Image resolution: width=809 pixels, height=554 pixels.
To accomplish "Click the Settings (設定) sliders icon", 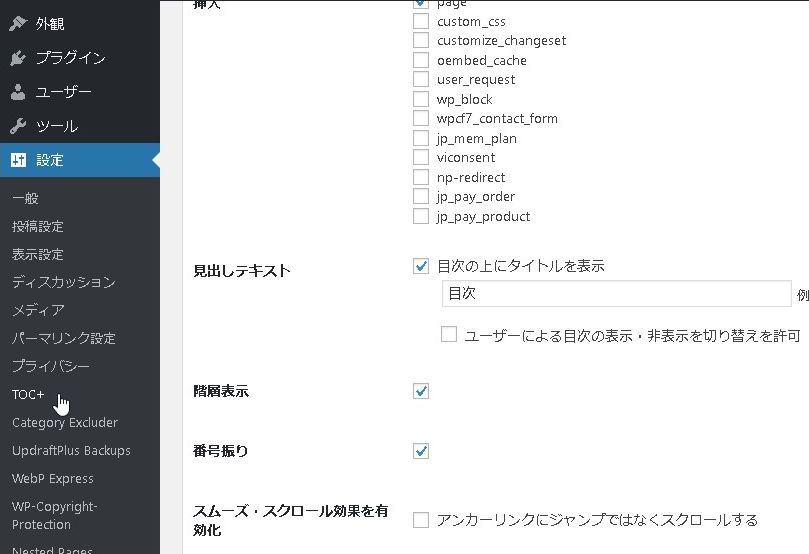I will [x=19, y=160].
